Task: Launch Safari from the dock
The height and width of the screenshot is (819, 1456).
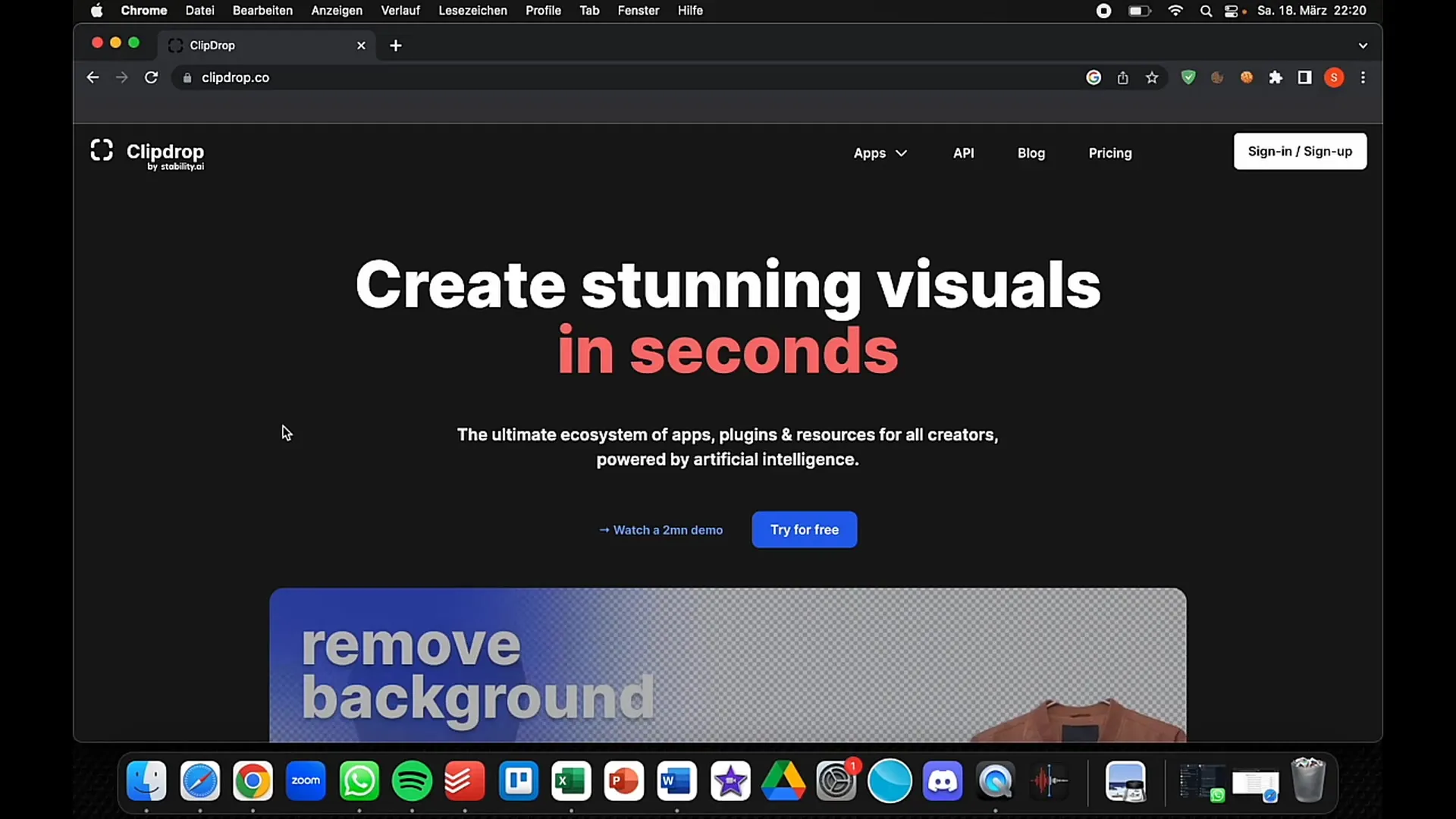Action: click(200, 781)
